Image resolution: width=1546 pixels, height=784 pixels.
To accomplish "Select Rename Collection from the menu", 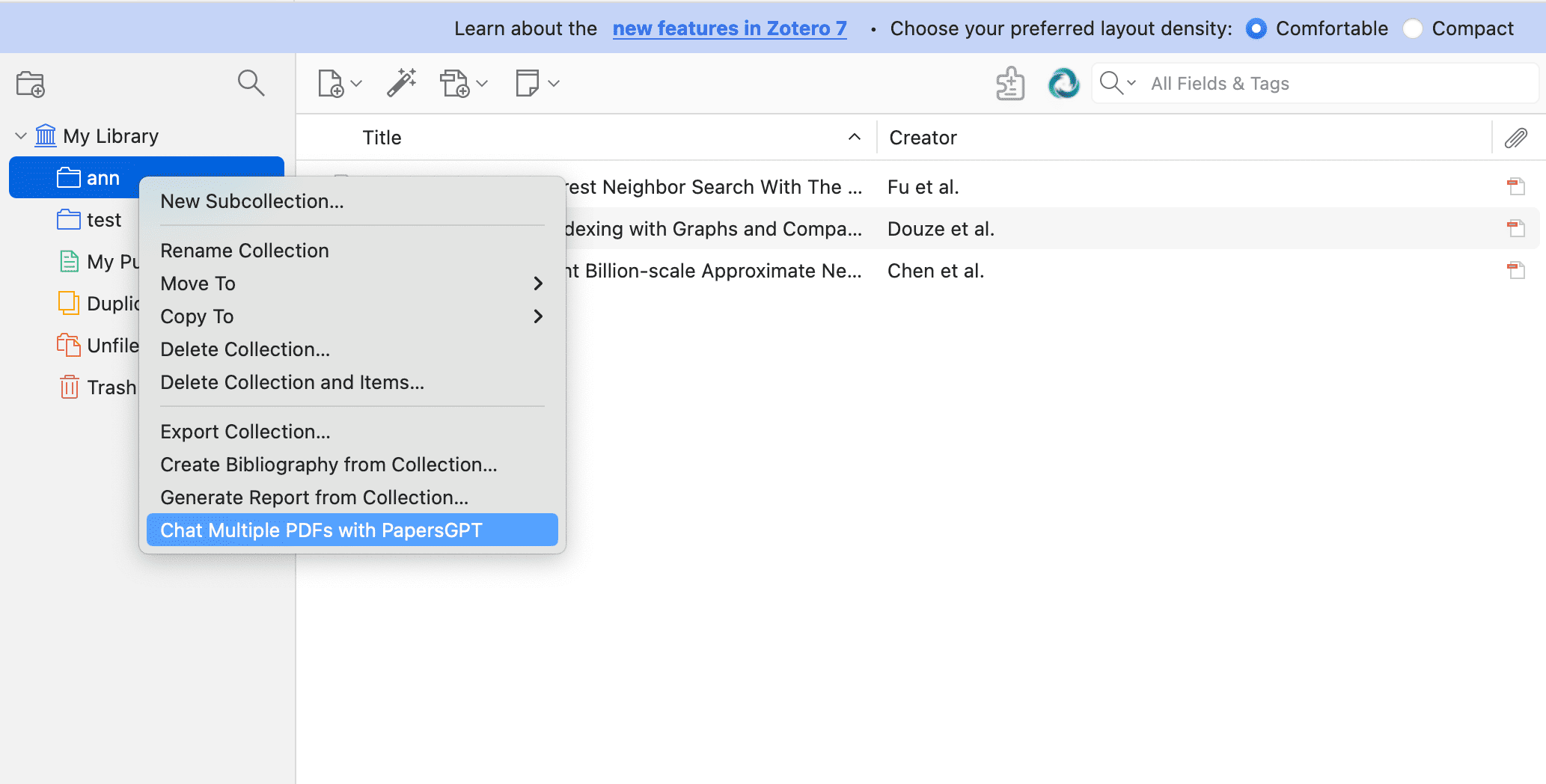I will pos(244,251).
